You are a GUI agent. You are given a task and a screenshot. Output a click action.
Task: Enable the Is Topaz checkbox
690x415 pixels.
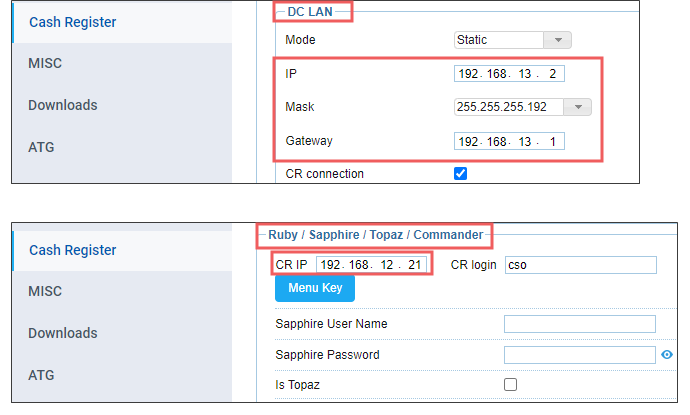pos(511,384)
